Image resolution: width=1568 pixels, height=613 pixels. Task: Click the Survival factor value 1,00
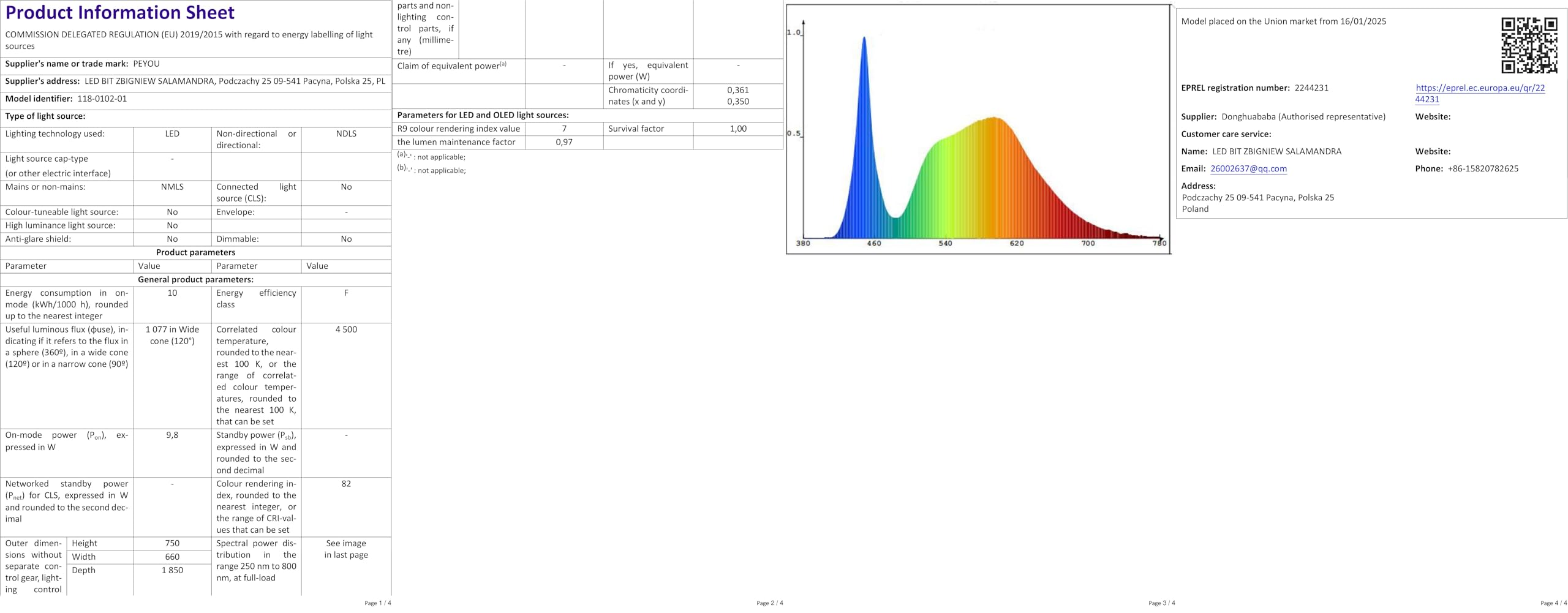click(738, 129)
